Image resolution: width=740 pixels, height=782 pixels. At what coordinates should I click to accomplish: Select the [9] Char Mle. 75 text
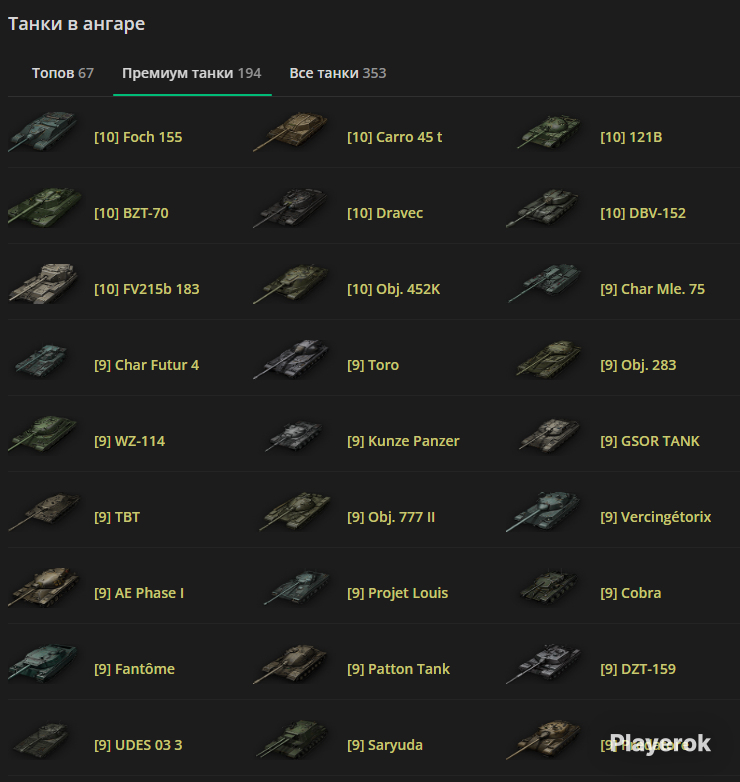click(x=652, y=289)
